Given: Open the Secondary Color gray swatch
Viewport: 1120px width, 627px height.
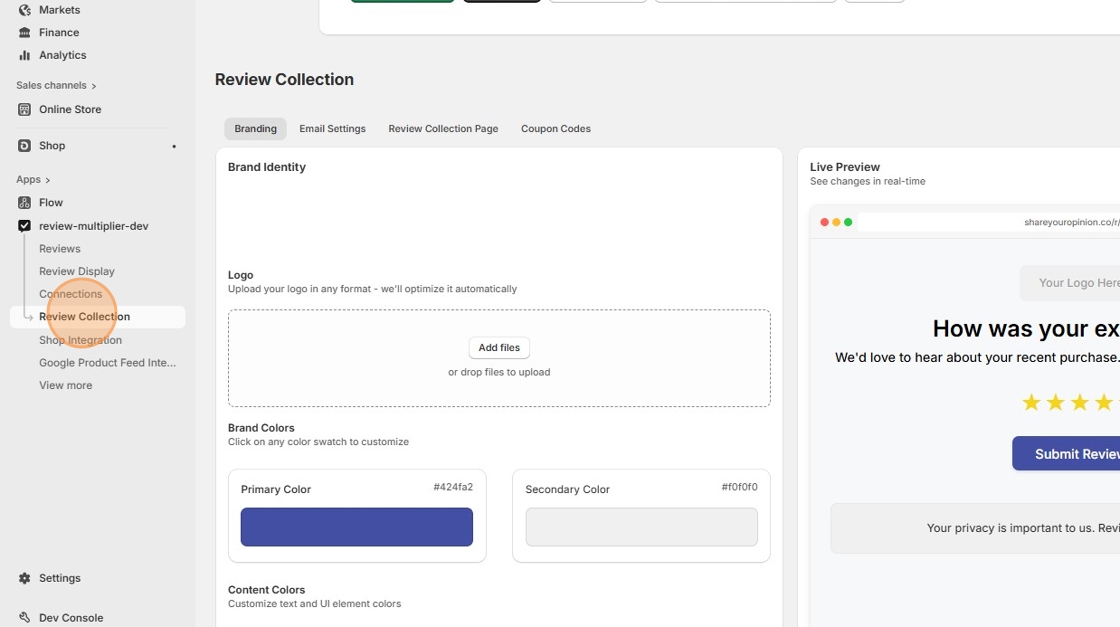Looking at the screenshot, I should click(x=641, y=527).
